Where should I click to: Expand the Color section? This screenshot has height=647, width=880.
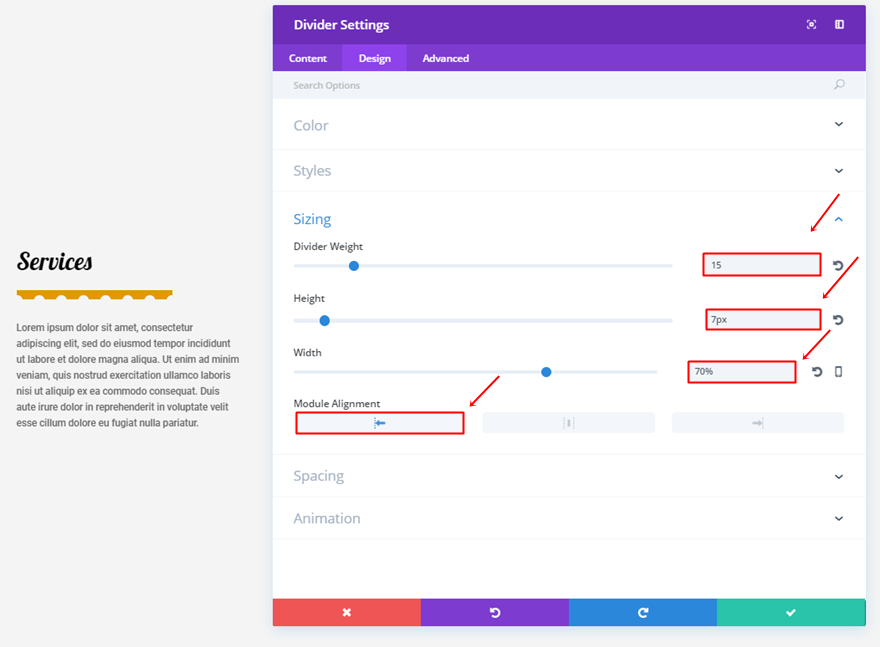[838, 125]
